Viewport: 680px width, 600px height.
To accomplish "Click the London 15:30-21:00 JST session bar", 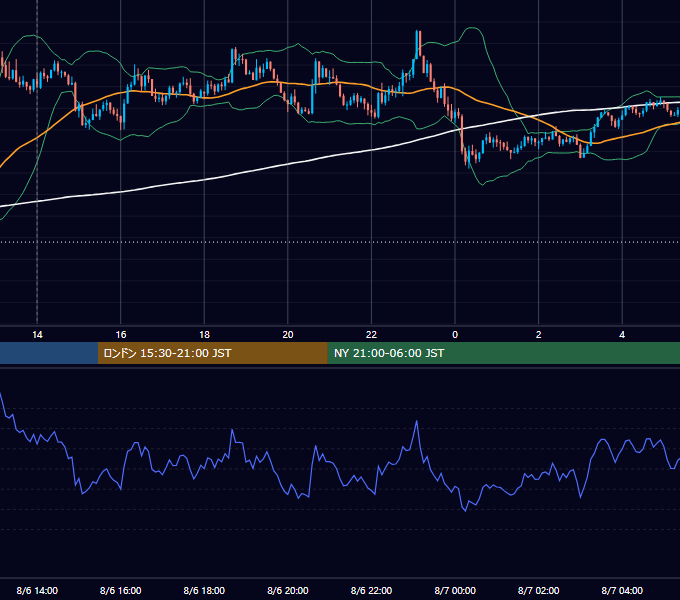I will pos(212,353).
